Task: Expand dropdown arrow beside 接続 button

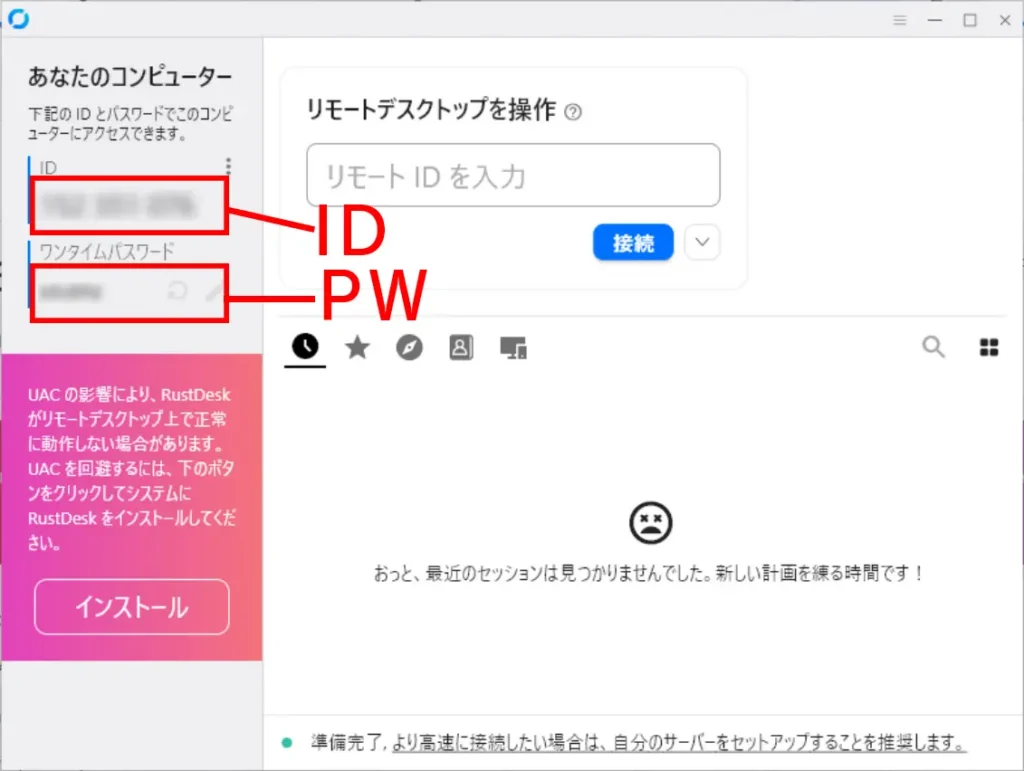Action: pos(703,242)
